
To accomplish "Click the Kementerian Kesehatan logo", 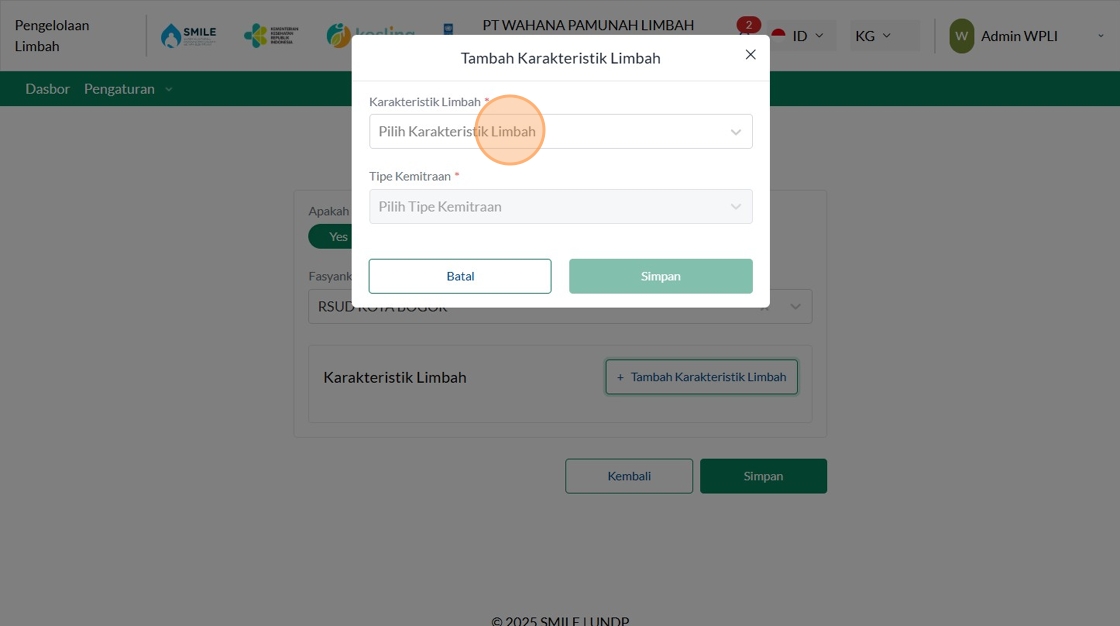I will [x=271, y=35].
